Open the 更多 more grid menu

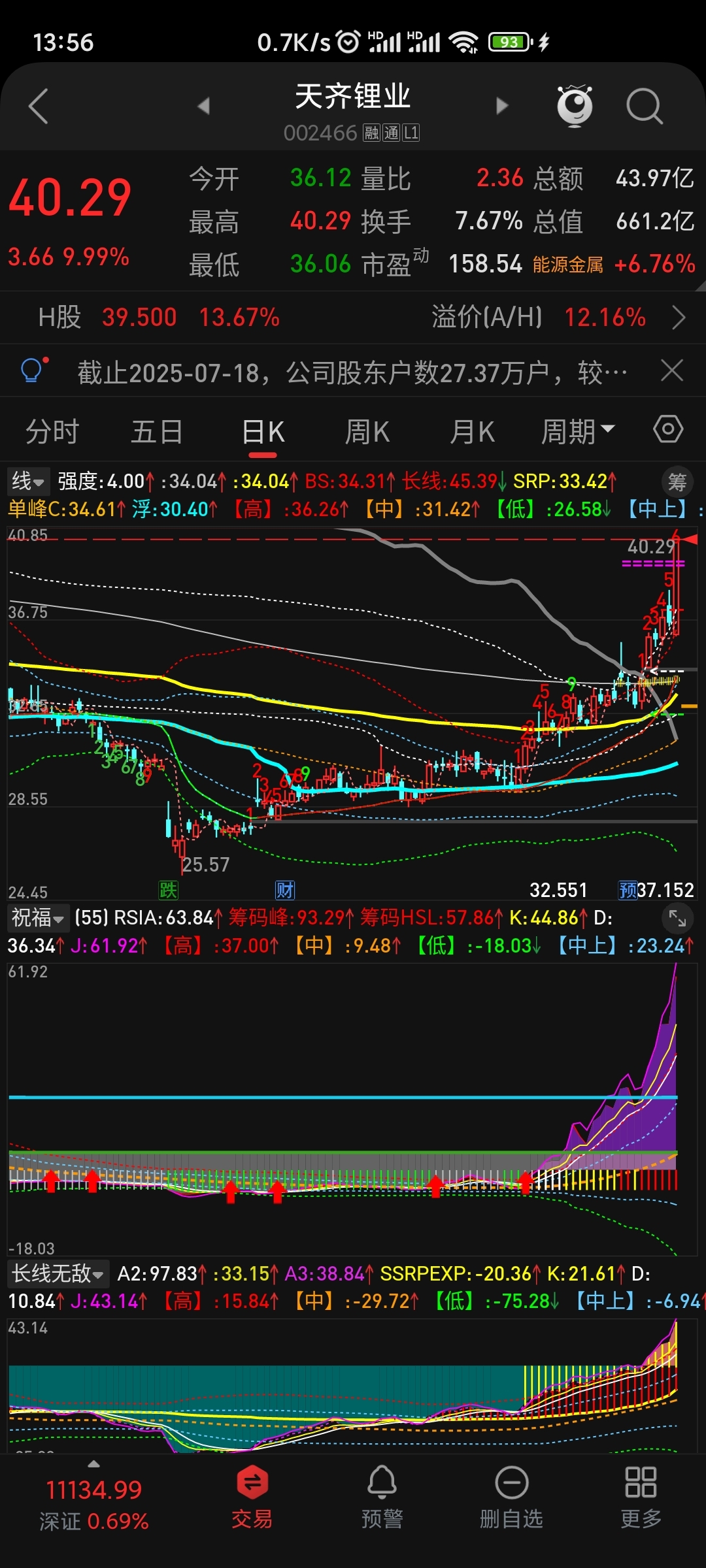(641, 1496)
